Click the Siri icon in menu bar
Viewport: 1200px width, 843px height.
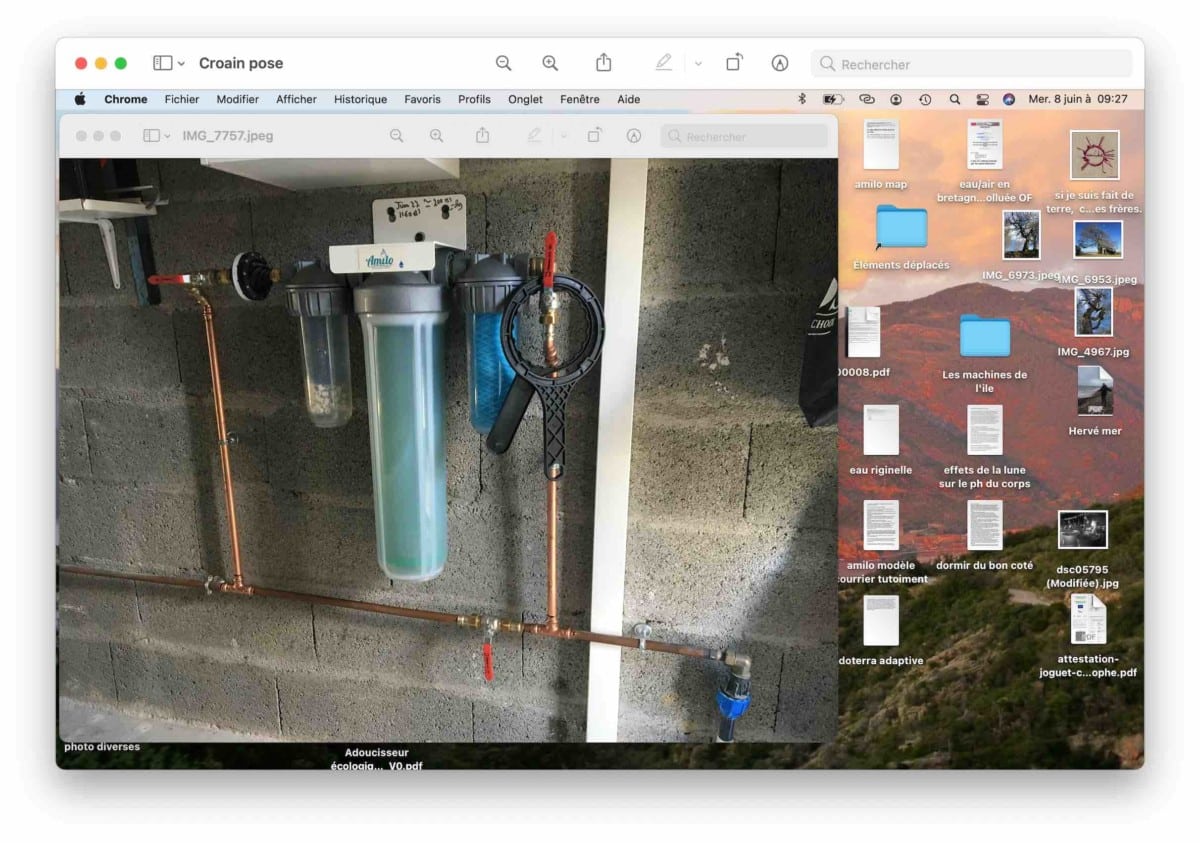pos(1009,99)
